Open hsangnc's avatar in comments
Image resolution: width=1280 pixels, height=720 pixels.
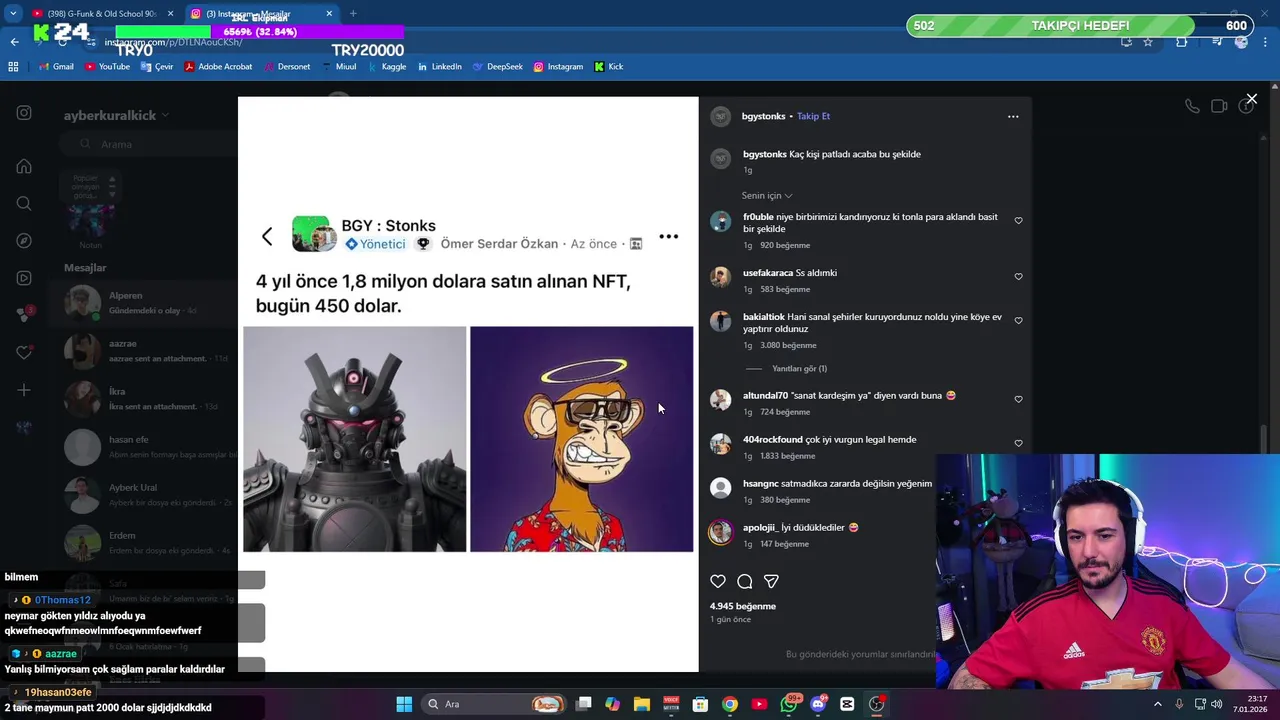(x=720, y=487)
